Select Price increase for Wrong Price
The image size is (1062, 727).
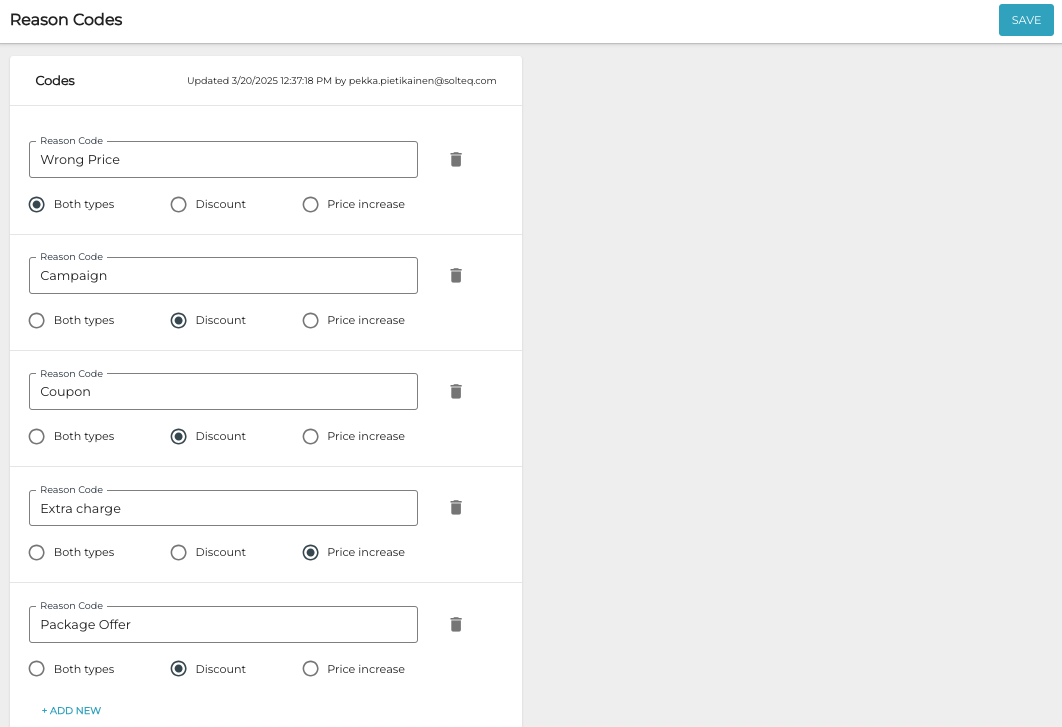(x=311, y=204)
